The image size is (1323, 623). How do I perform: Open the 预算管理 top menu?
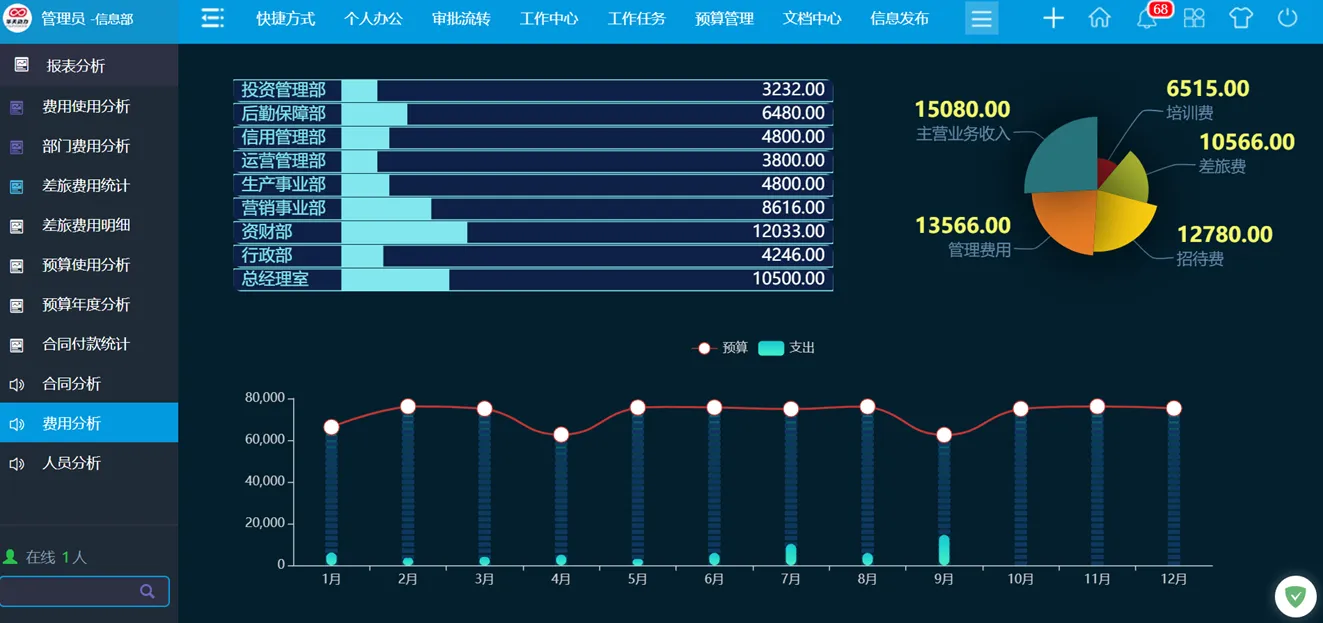click(724, 19)
